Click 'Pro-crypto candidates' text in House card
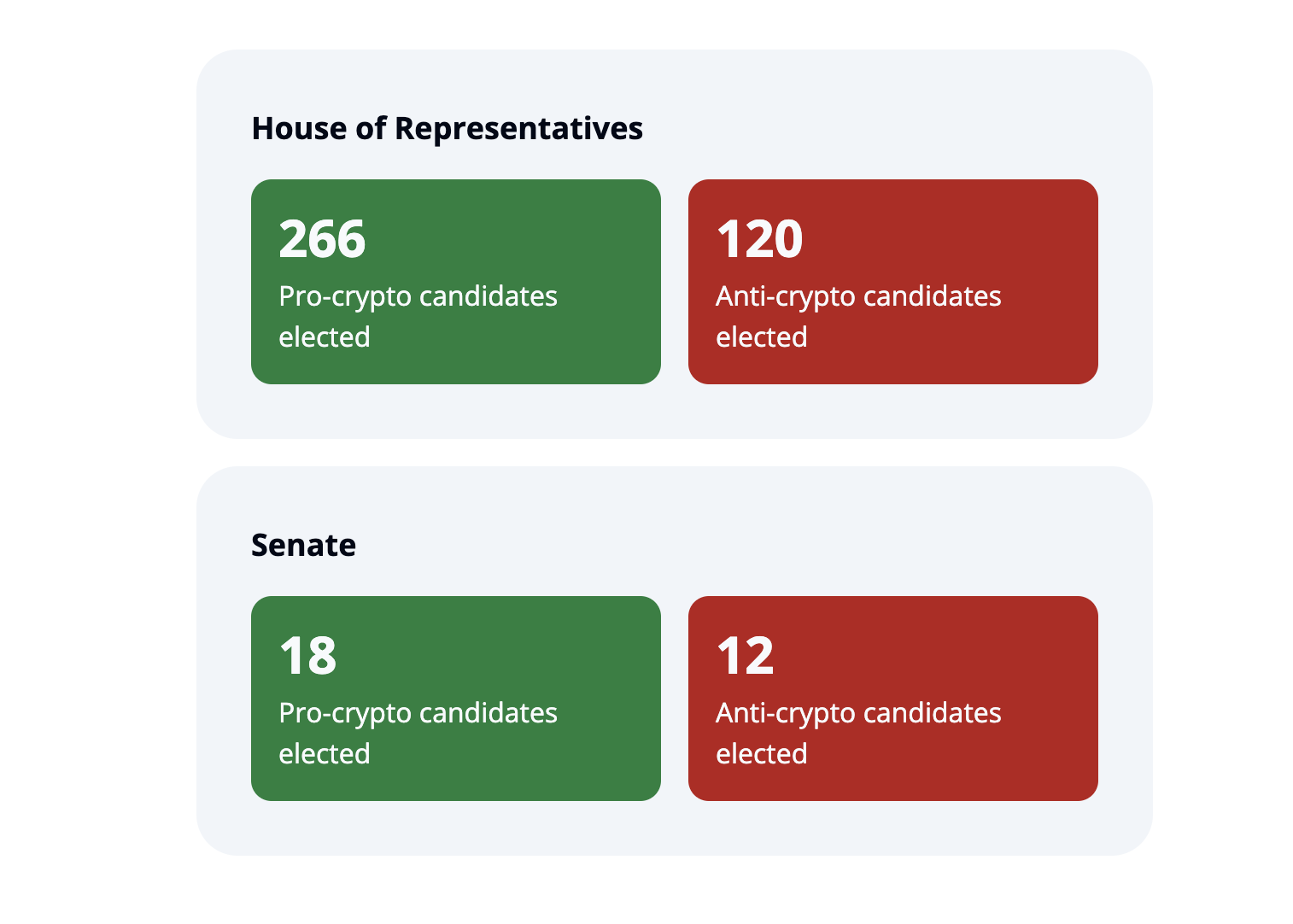 [418, 297]
